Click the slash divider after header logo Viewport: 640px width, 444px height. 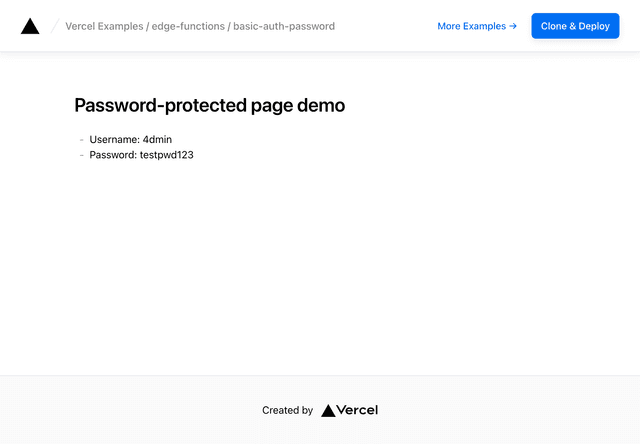point(54,26)
